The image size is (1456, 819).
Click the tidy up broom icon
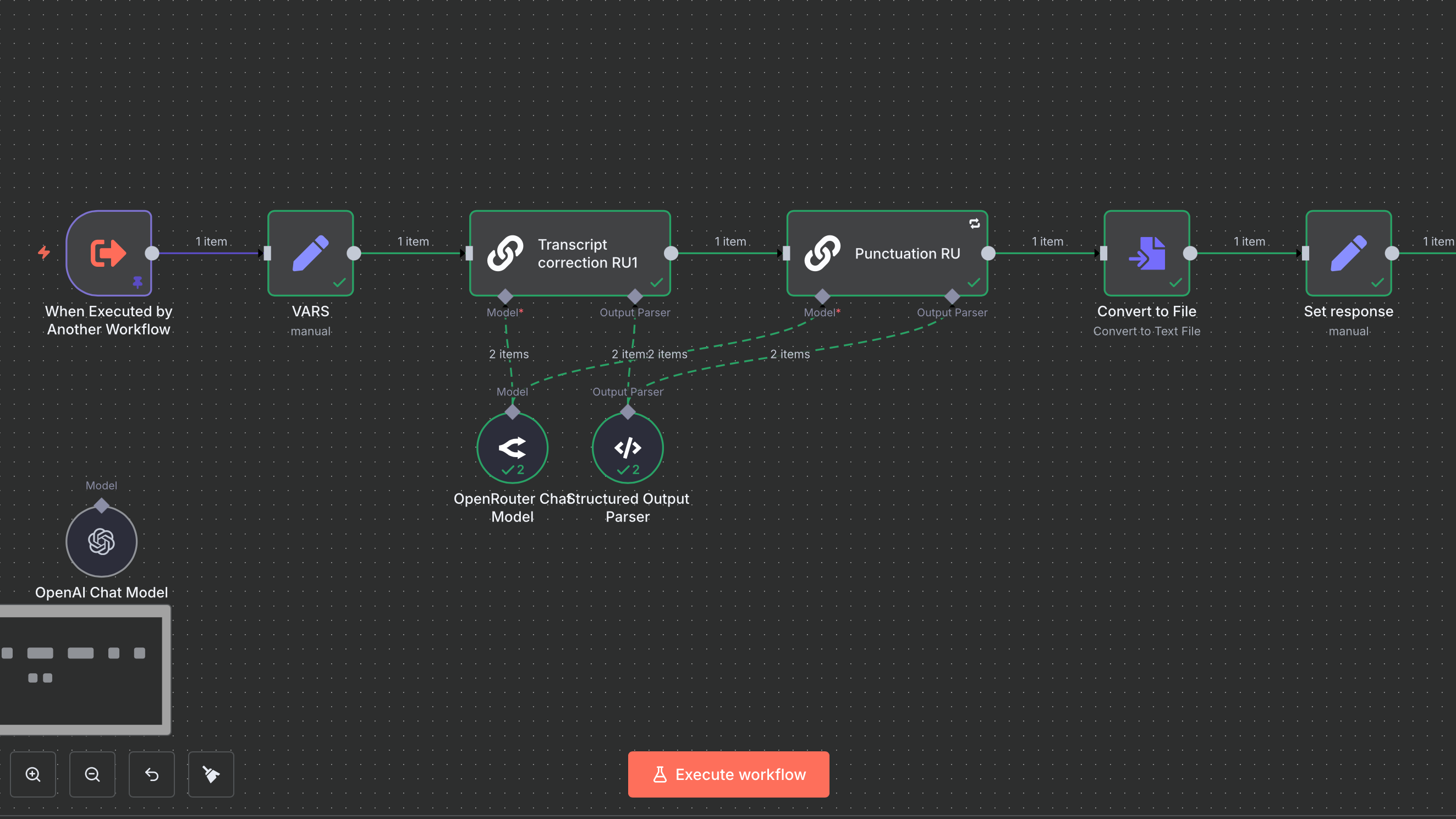[211, 774]
